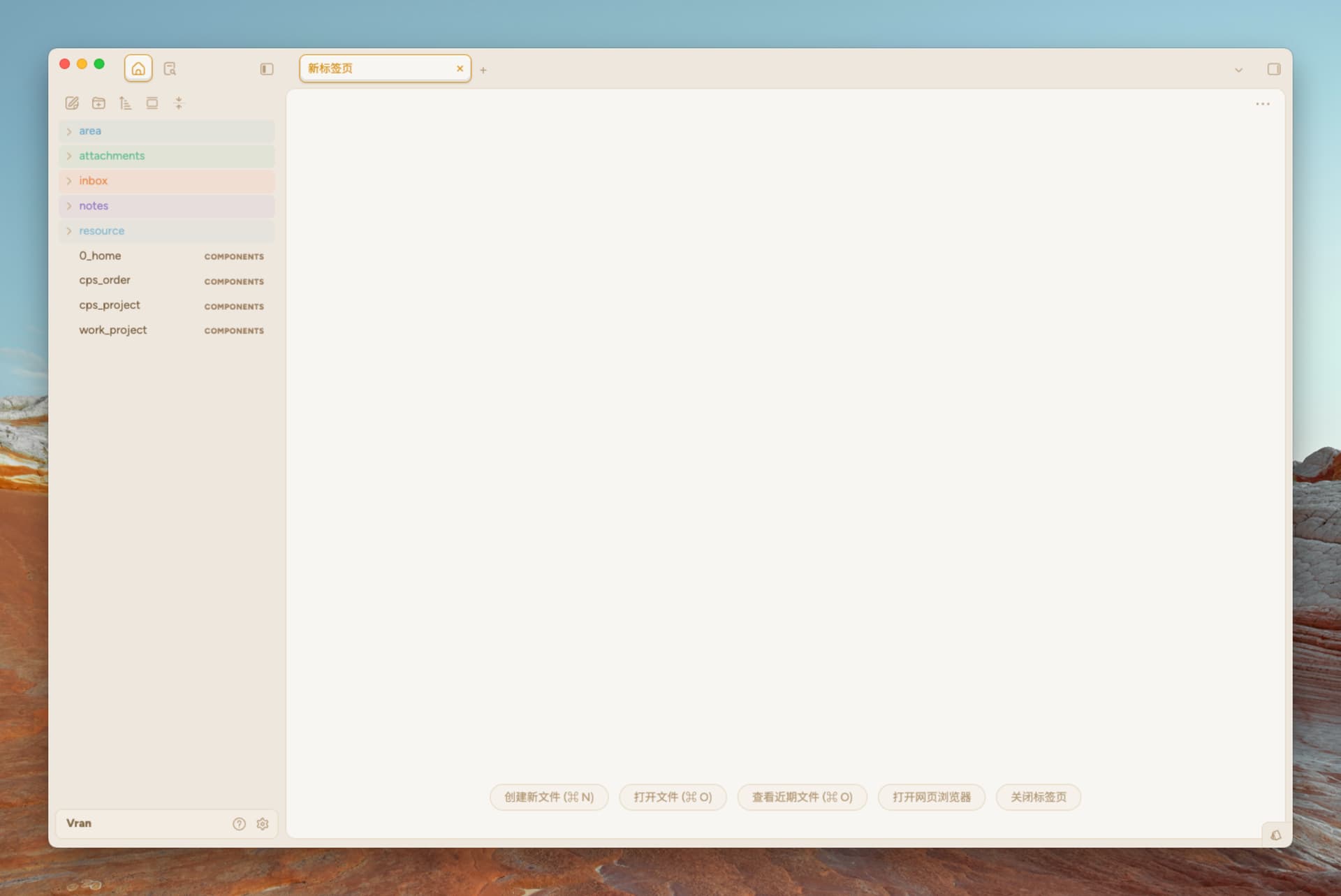This screenshot has height=896, width=1341.
Task: Toggle the right sidebar panel
Action: click(1274, 69)
